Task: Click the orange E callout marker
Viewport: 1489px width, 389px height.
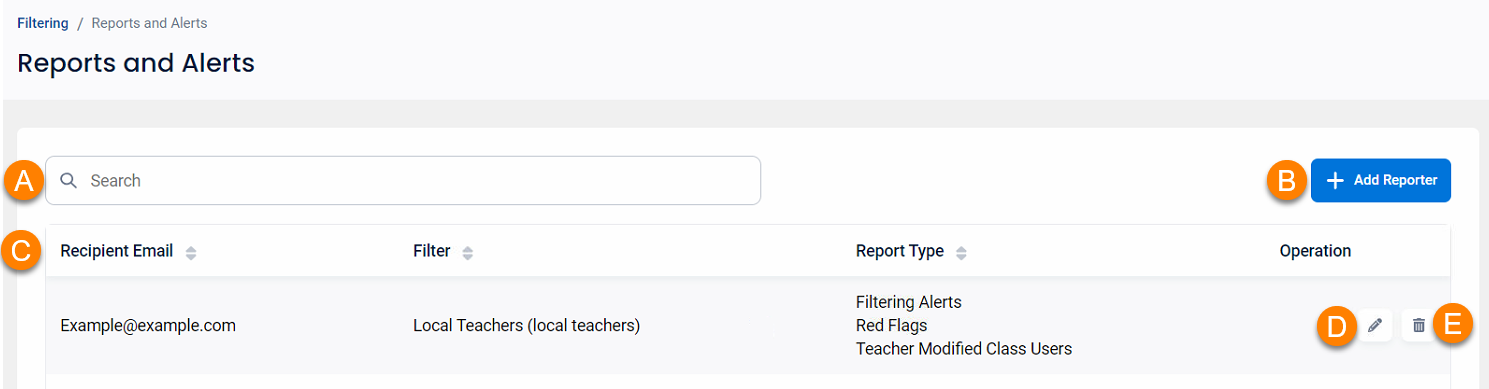Action: click(x=1453, y=325)
